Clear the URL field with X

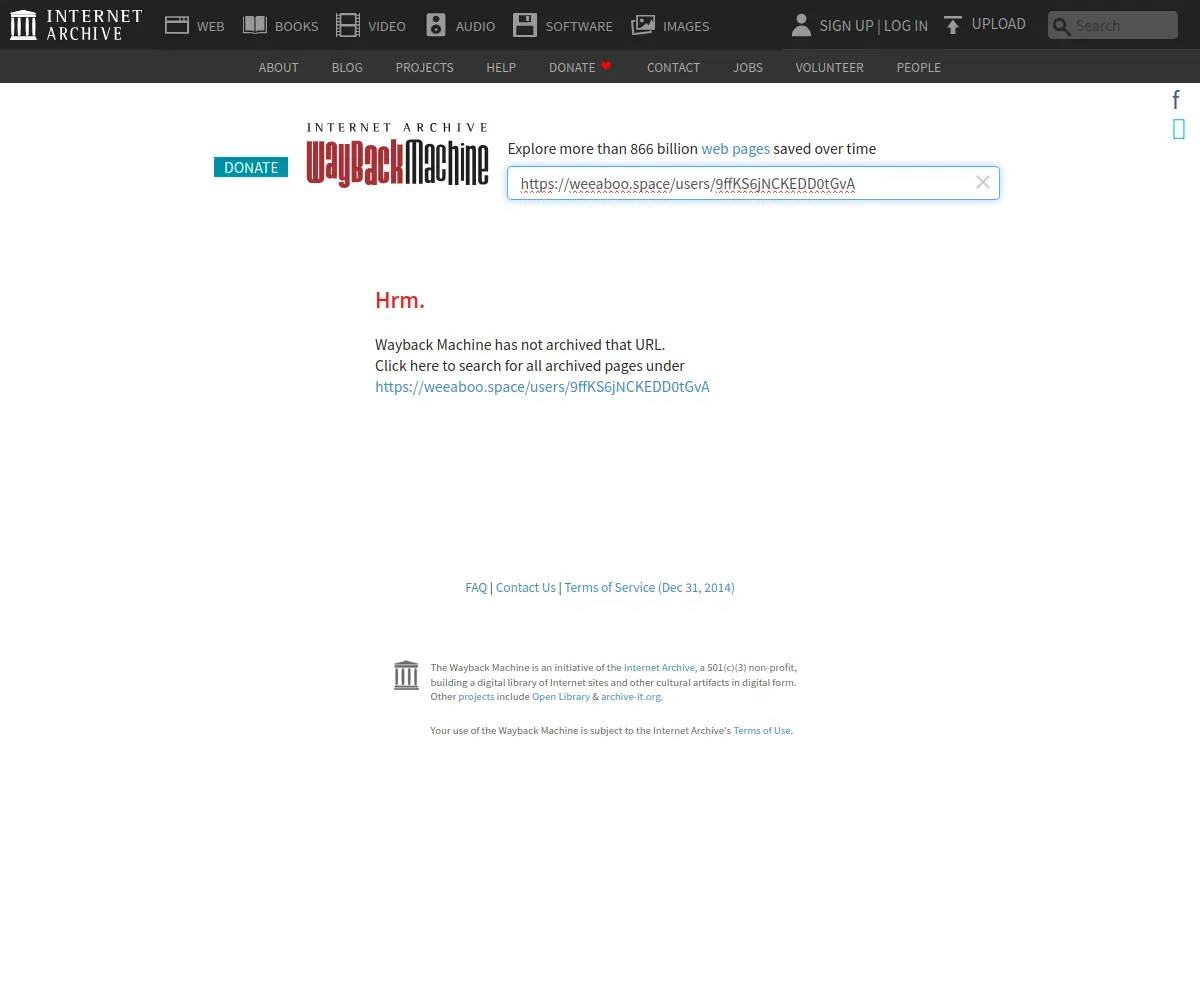tap(983, 182)
